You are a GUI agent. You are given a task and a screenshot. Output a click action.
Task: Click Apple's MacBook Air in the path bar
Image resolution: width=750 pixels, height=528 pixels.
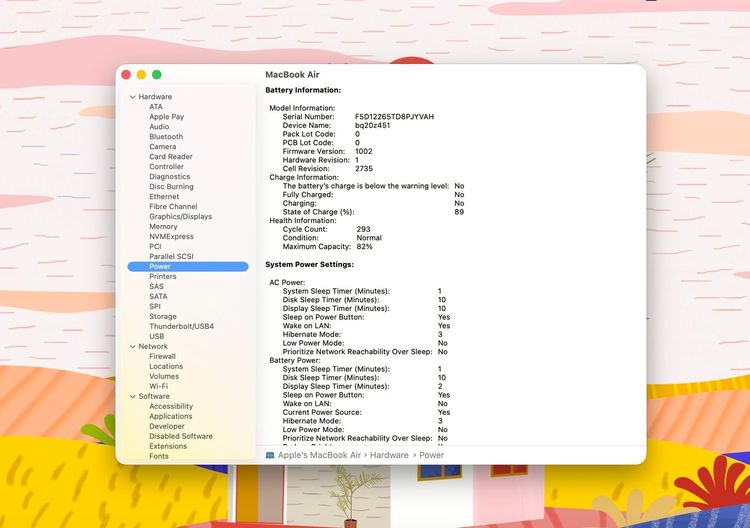319,455
